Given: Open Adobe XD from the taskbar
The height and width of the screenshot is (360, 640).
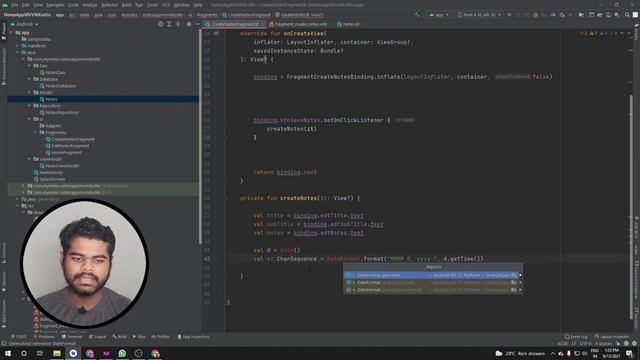Looking at the screenshot, I should point(106,353).
